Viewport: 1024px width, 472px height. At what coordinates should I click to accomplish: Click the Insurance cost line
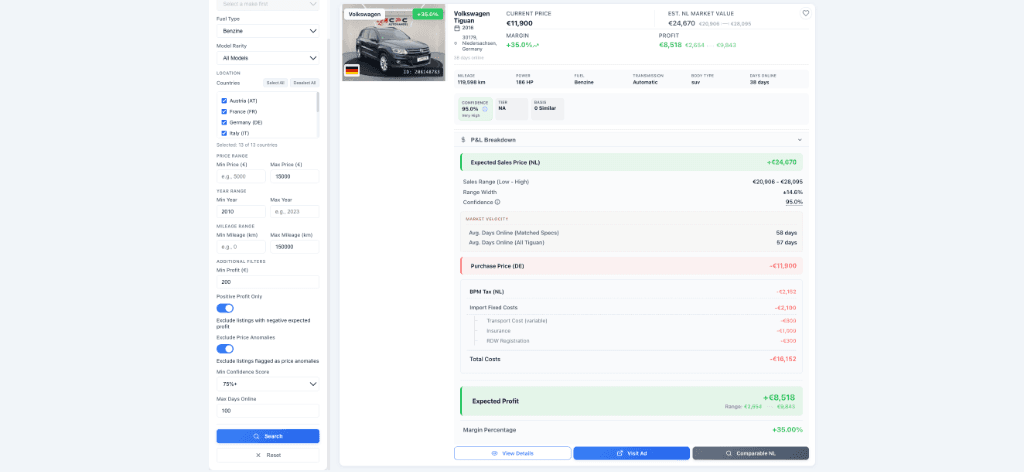[640, 331]
